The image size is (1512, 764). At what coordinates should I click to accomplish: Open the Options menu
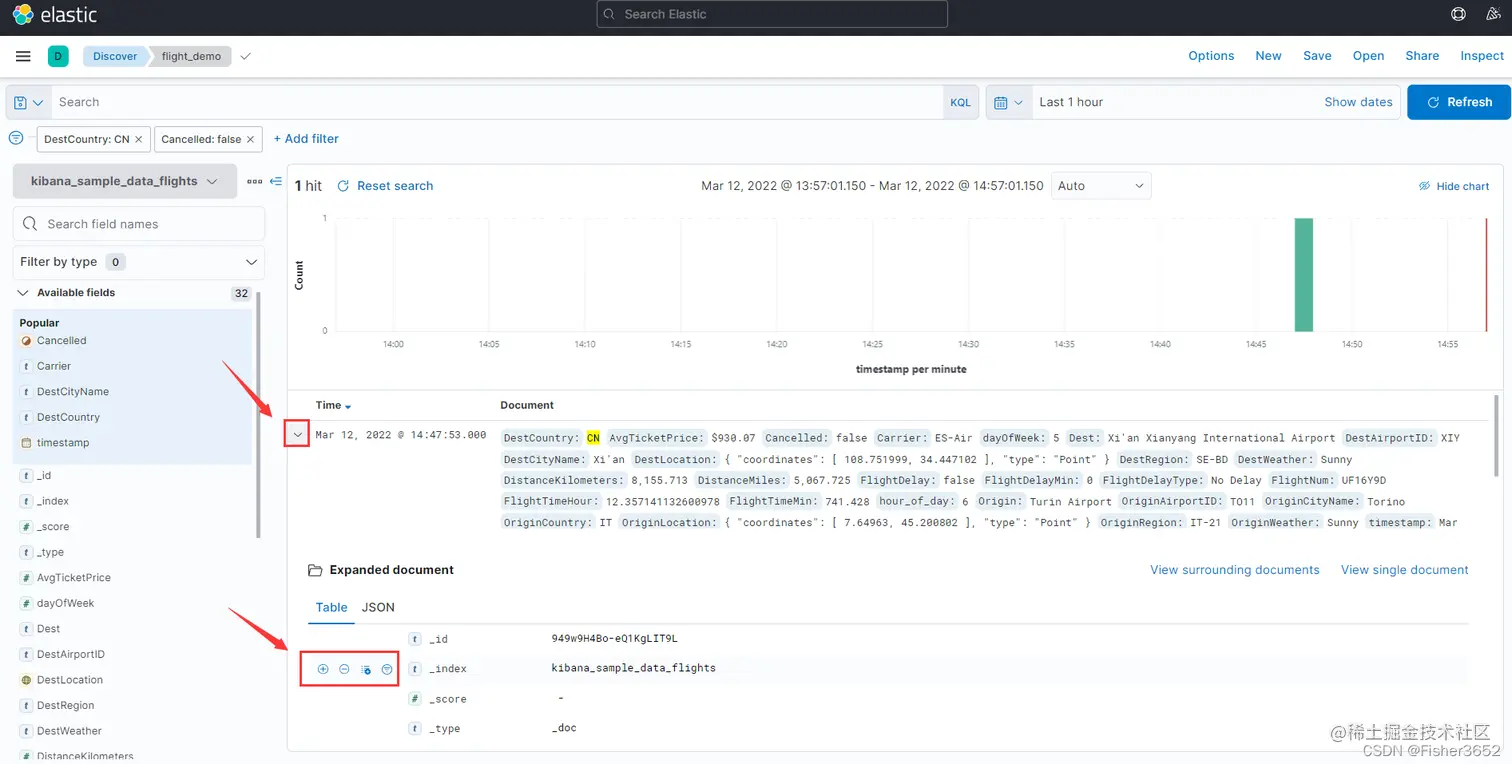(1211, 56)
